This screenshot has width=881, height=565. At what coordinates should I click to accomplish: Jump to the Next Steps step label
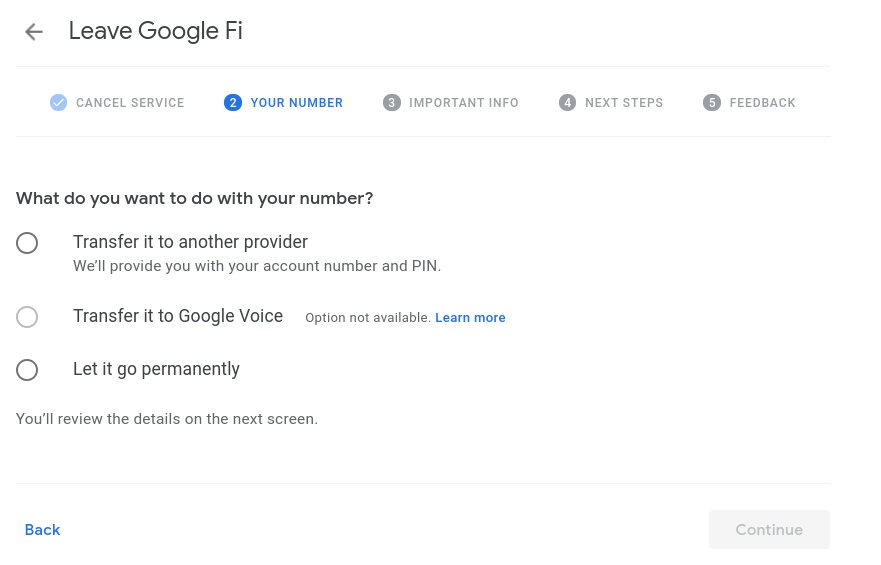624,103
